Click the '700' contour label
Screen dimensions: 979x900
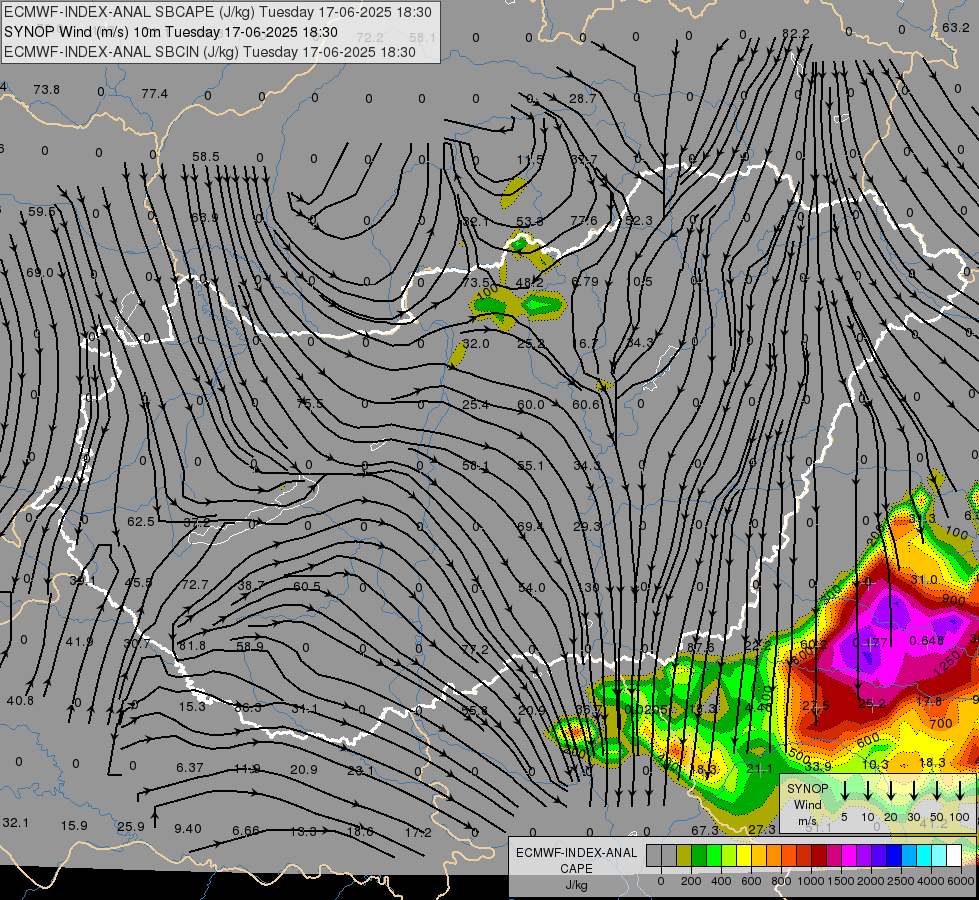pos(940,724)
